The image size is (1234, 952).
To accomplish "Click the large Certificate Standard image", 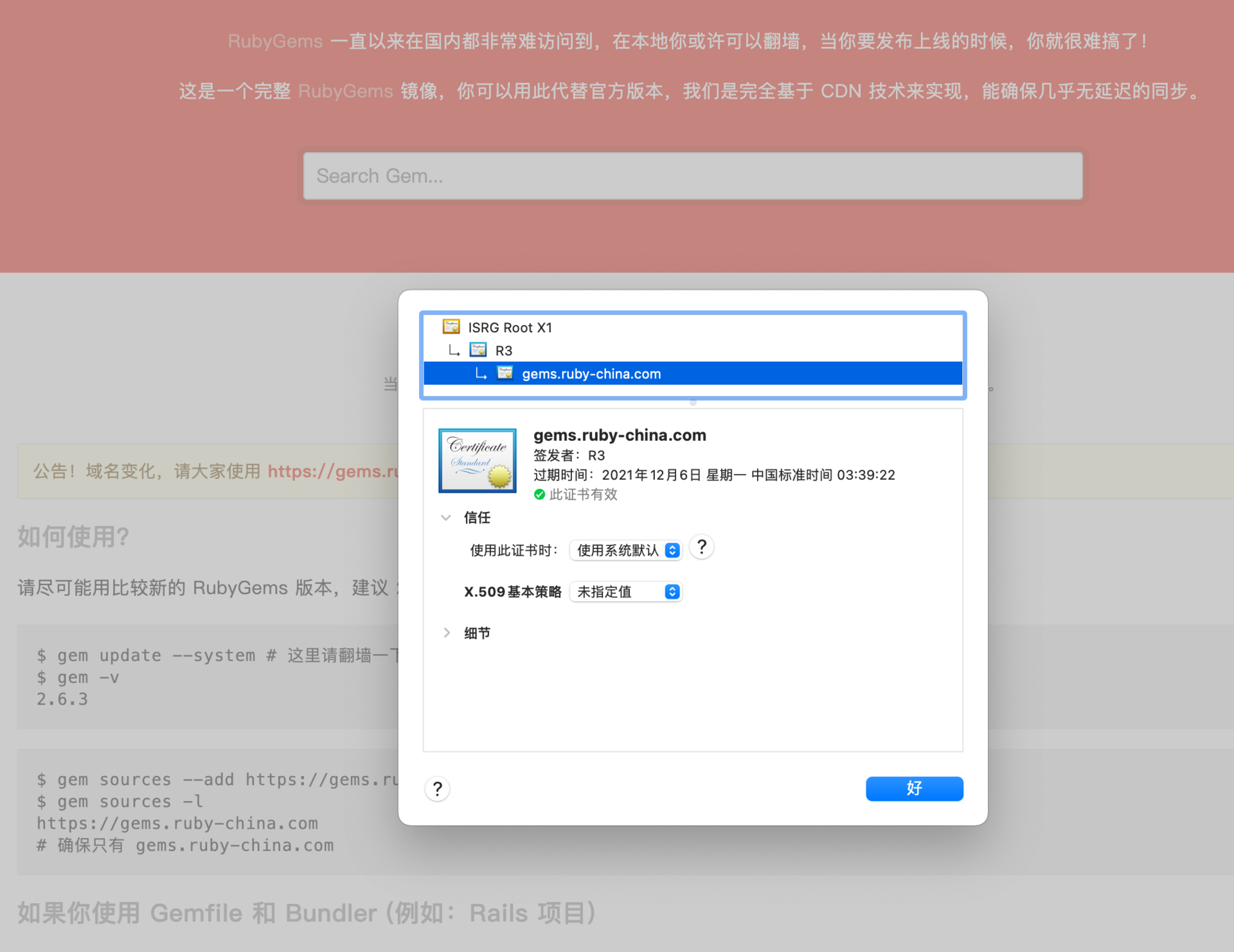I will pos(477,461).
